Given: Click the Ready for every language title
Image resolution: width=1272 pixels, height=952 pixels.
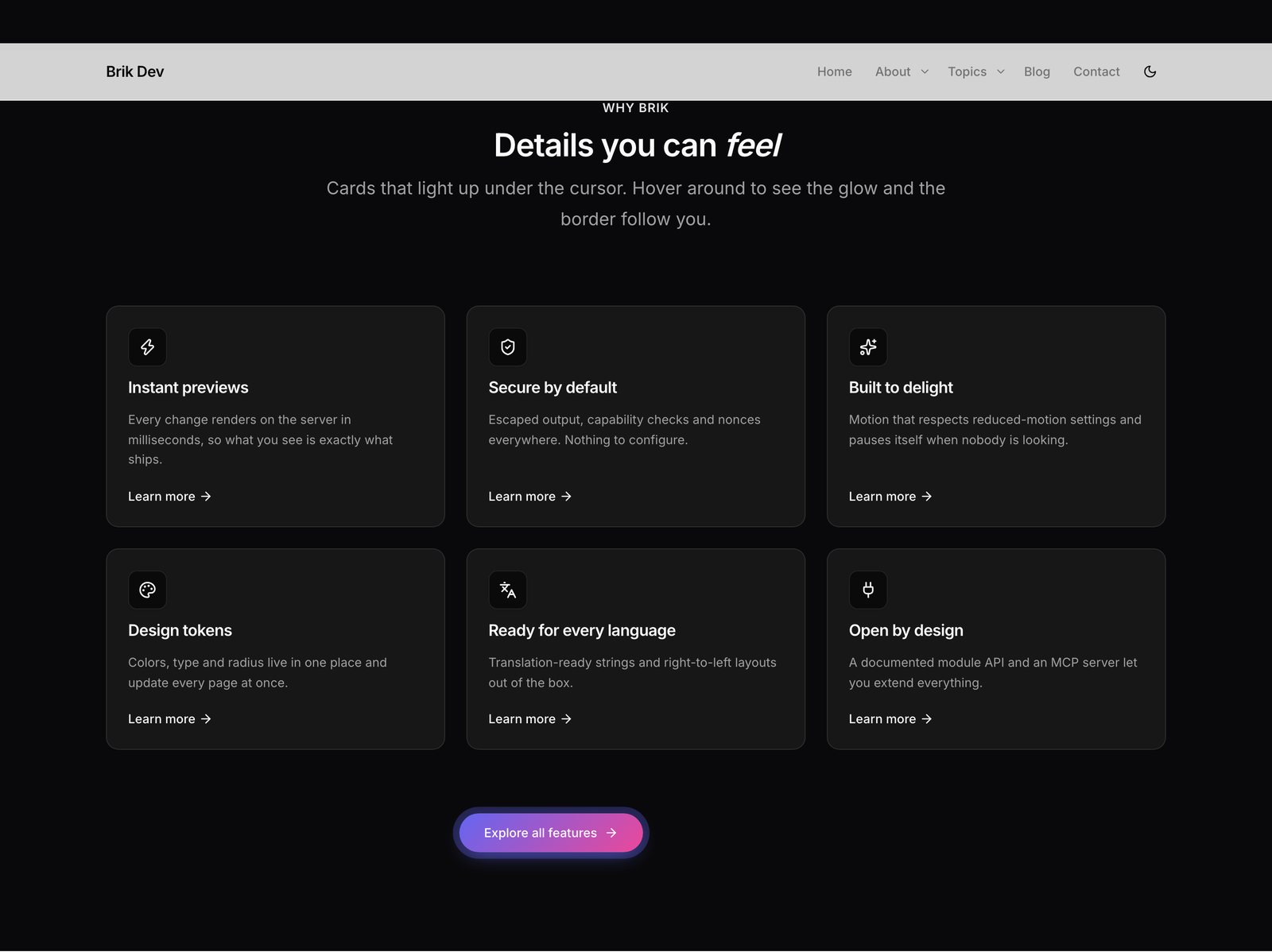Looking at the screenshot, I should tap(582, 630).
